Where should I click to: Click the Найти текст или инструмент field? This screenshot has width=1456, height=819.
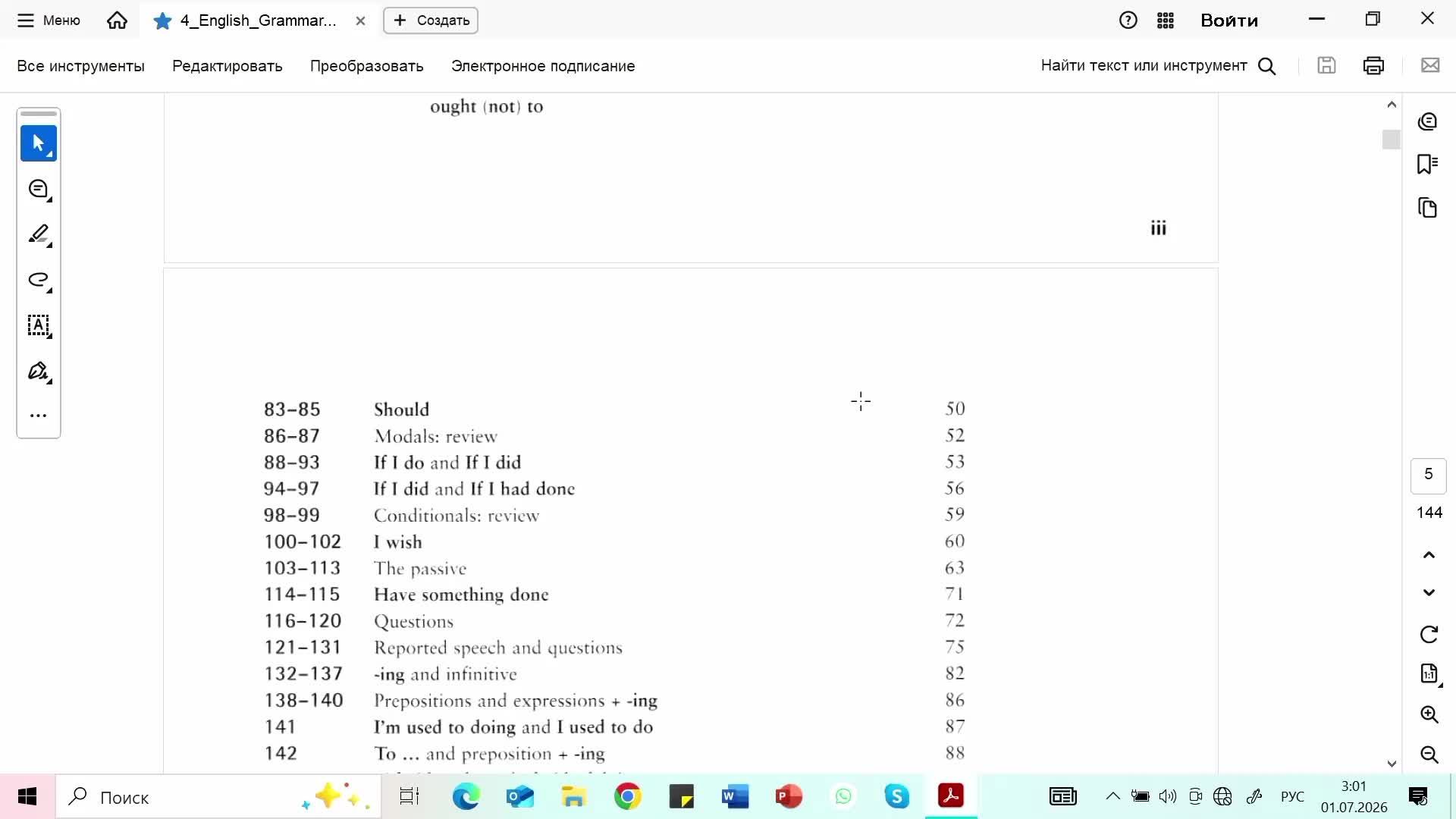[1144, 66]
